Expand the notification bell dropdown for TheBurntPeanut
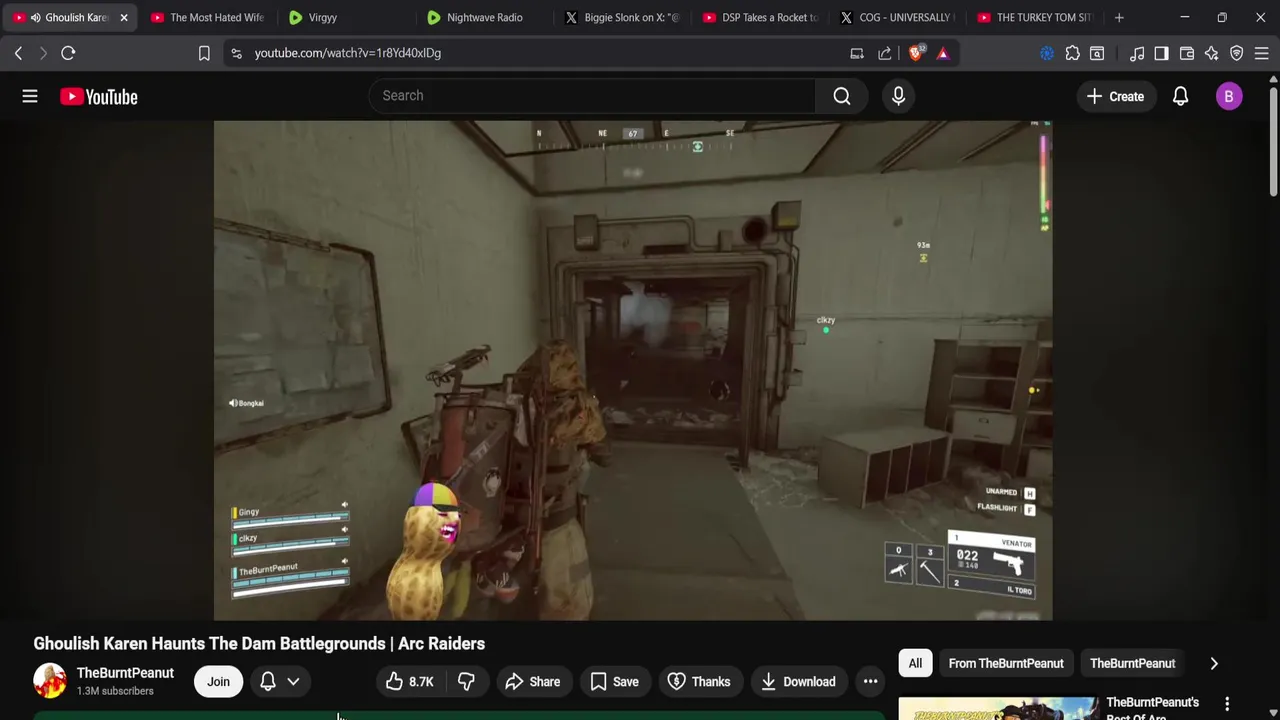The image size is (1280, 720). tap(280, 681)
